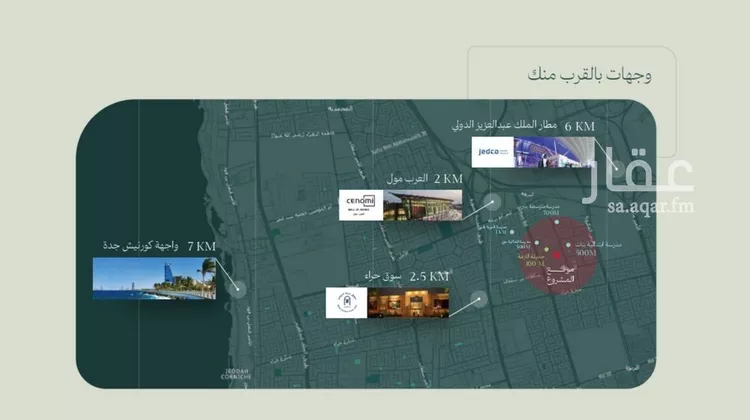
Task: Select the map marker circle for سوق حراء
Action: coord(479,299)
